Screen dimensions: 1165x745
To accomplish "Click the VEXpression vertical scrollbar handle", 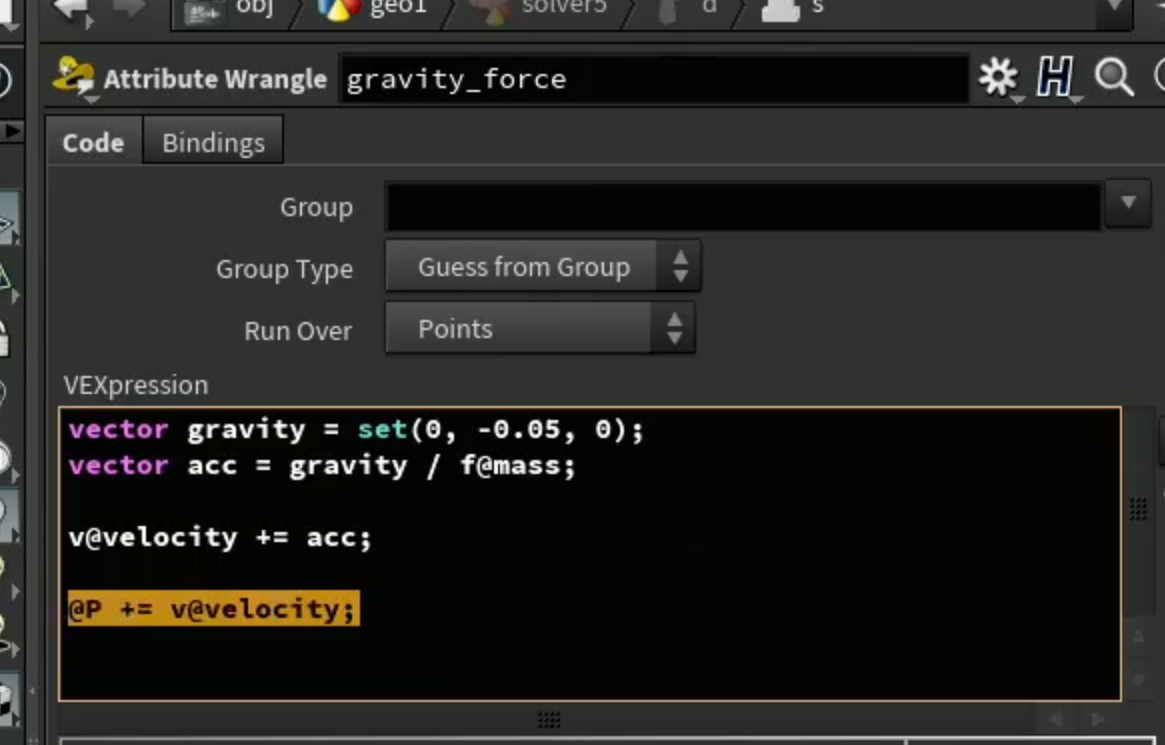I will click(x=1138, y=510).
